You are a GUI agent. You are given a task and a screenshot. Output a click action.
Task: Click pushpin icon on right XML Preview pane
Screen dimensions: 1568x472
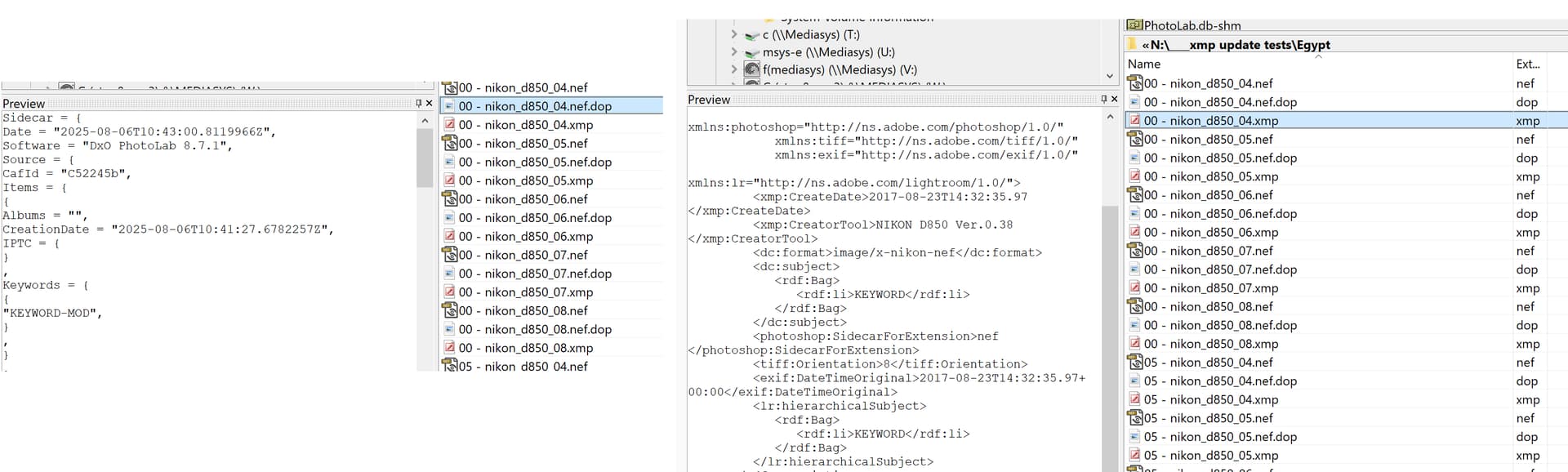pyautogui.click(x=1103, y=100)
